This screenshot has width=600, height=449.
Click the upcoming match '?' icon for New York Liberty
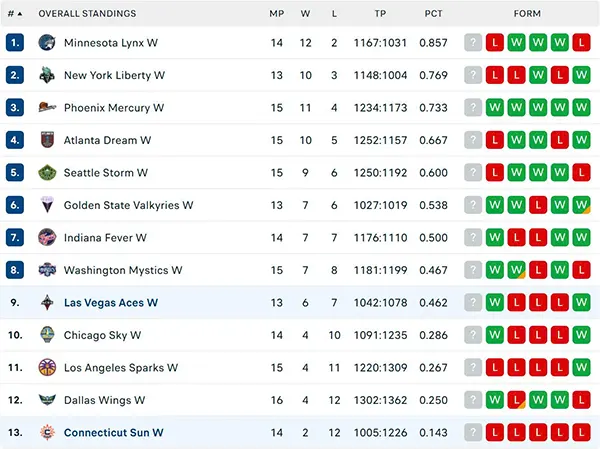coord(473,75)
